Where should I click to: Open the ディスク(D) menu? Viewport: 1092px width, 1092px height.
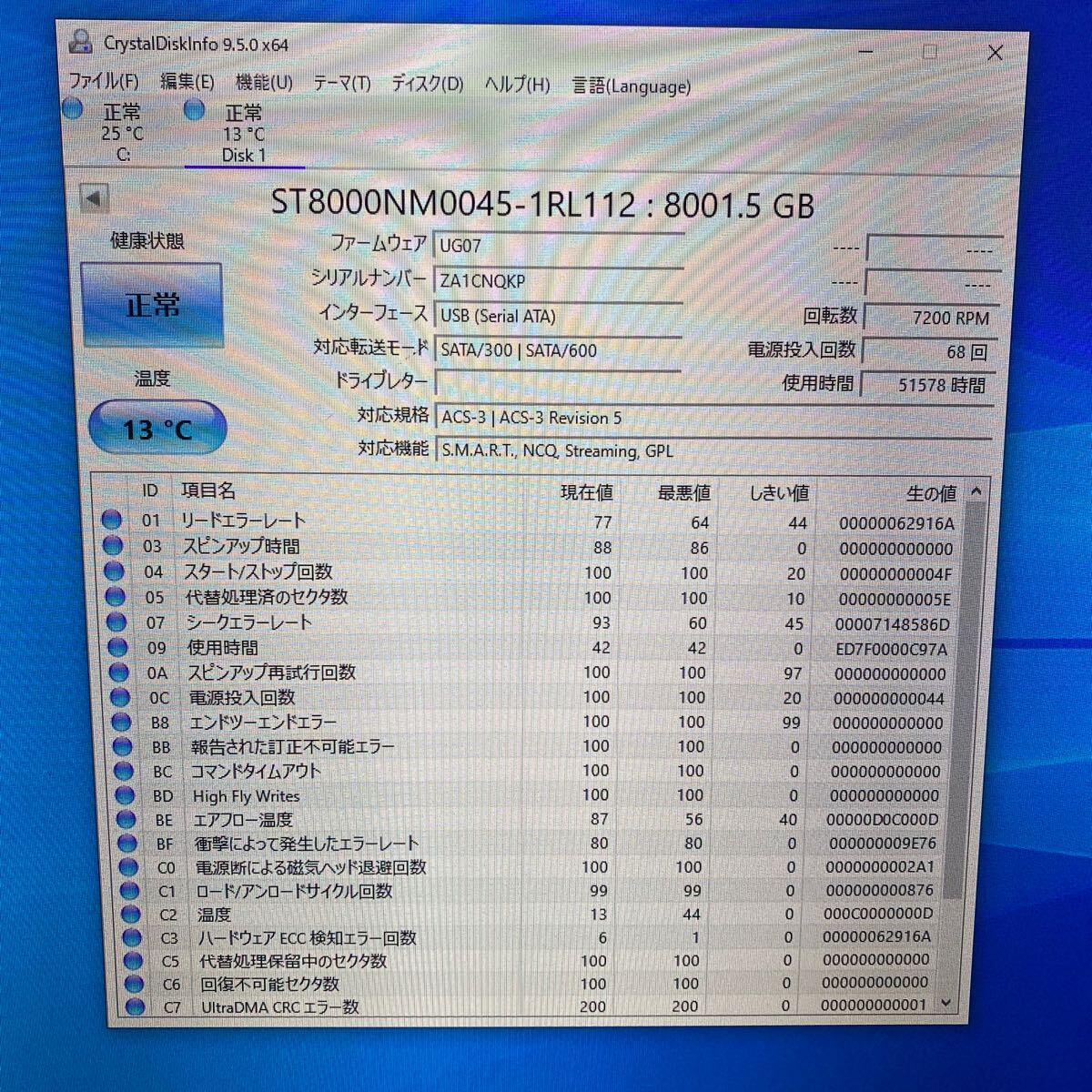pyautogui.click(x=428, y=85)
